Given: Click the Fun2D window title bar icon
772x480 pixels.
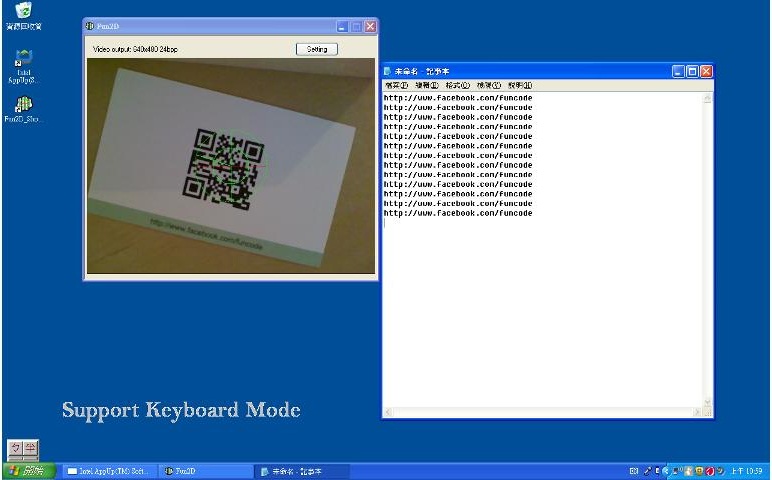Looking at the screenshot, I should (90, 26).
